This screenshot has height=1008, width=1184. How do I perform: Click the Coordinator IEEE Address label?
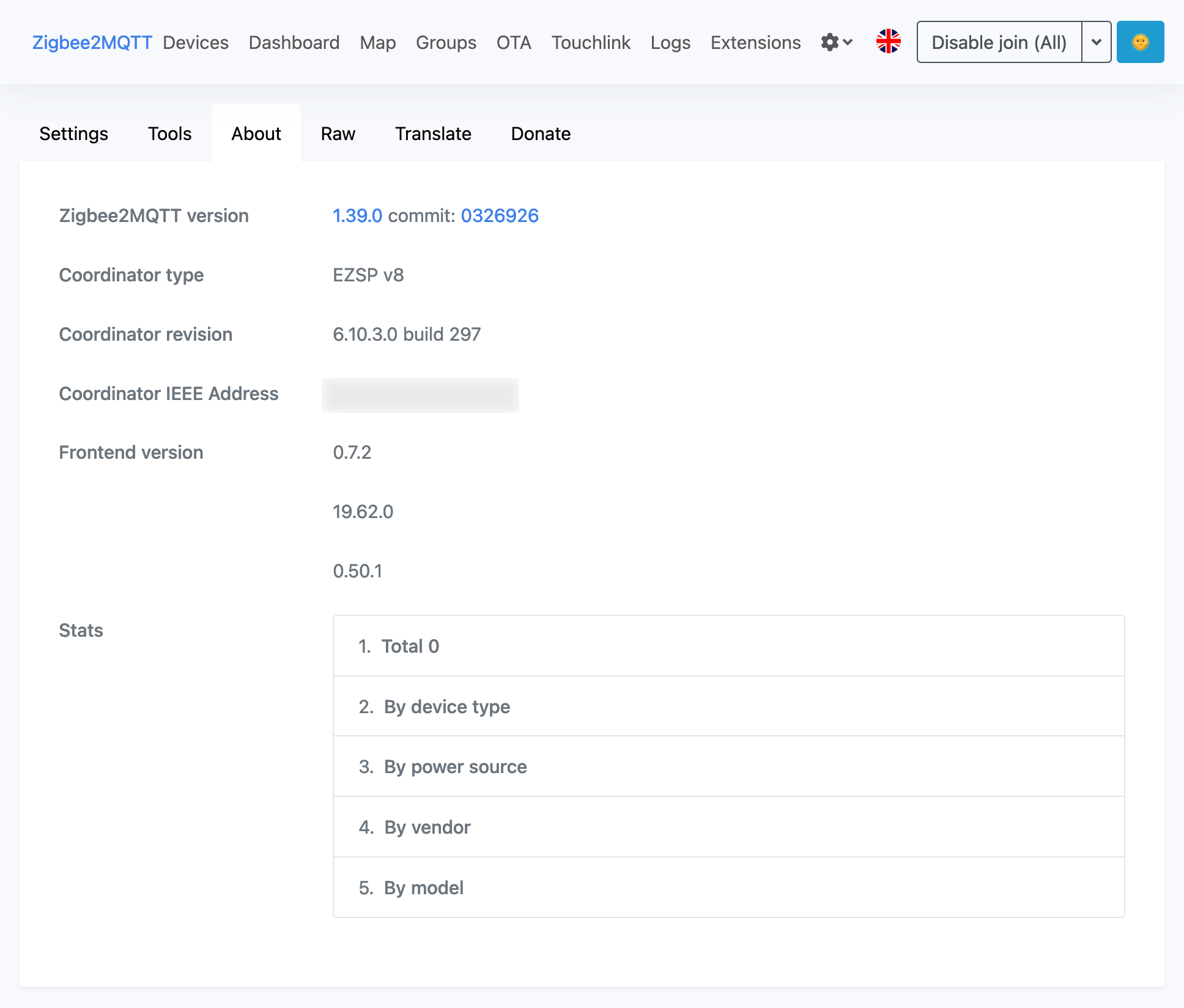[x=168, y=393]
